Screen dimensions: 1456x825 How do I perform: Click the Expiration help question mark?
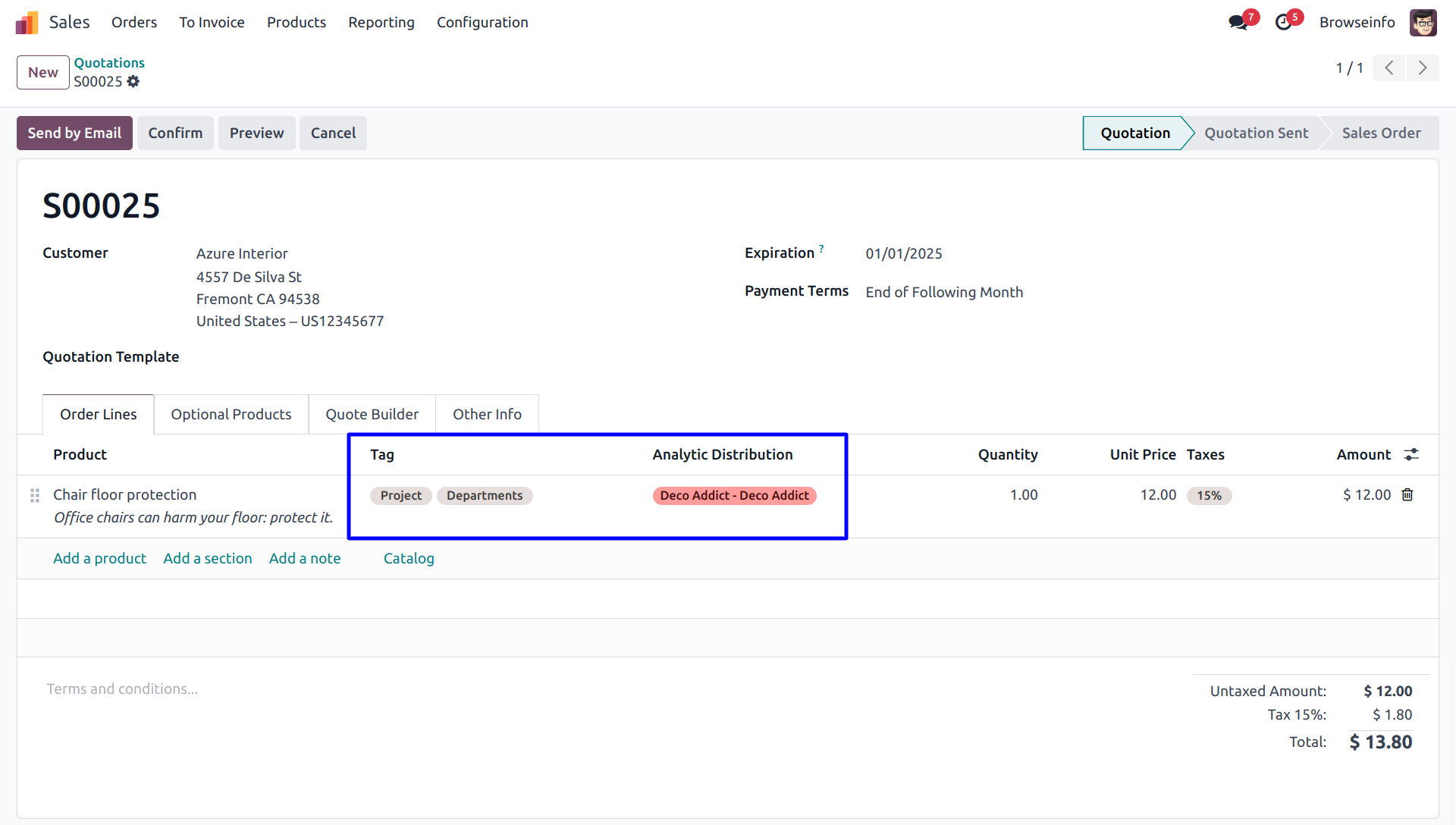coord(821,249)
